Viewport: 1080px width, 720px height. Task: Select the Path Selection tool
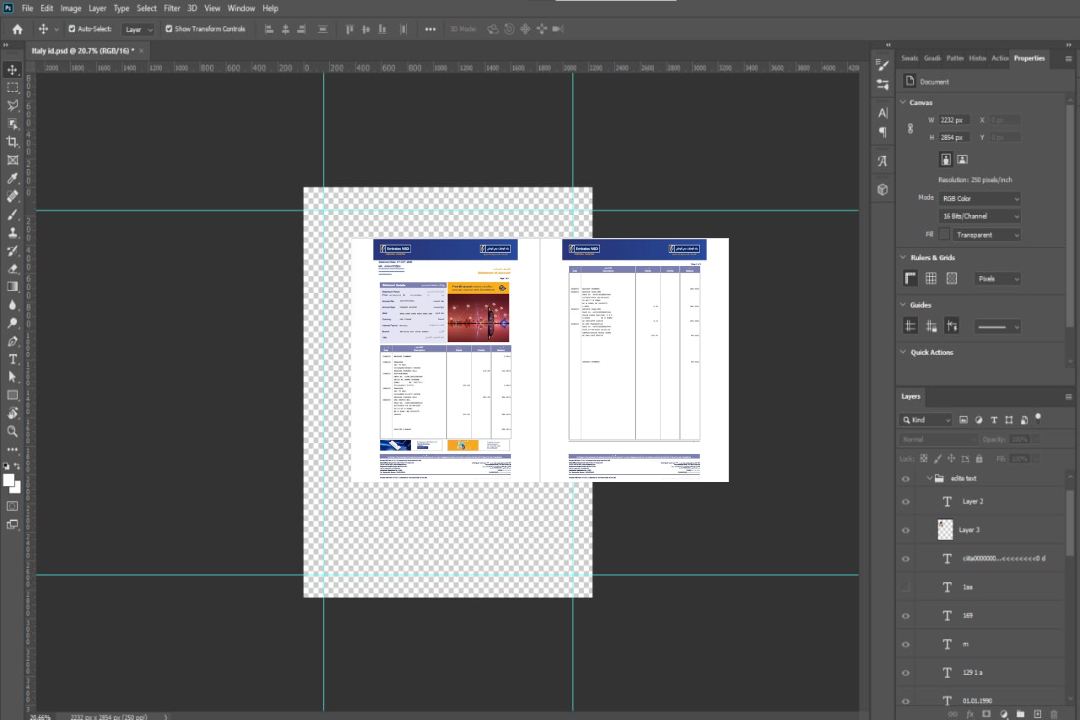pos(12,377)
